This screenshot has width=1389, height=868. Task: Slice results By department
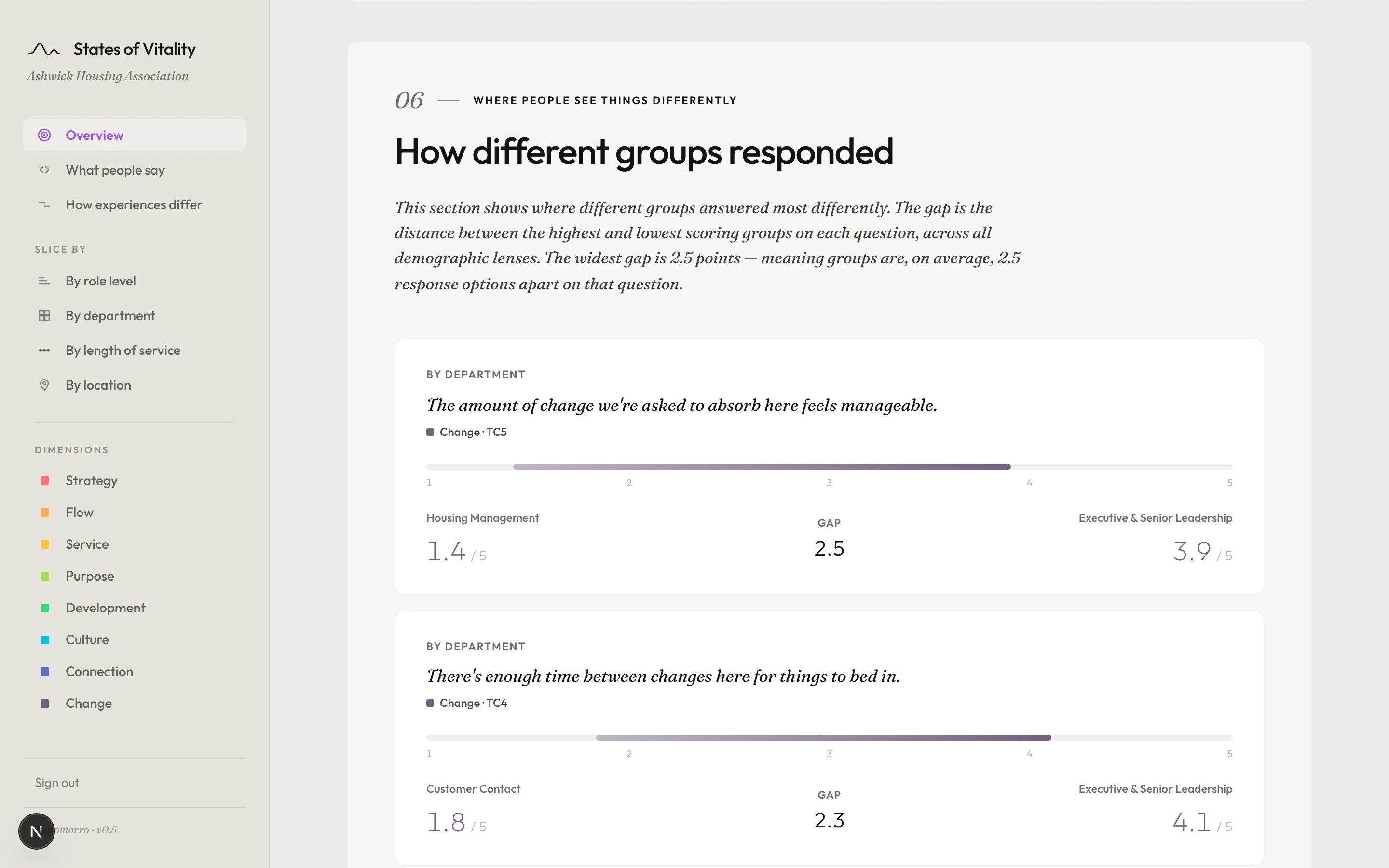134,315
